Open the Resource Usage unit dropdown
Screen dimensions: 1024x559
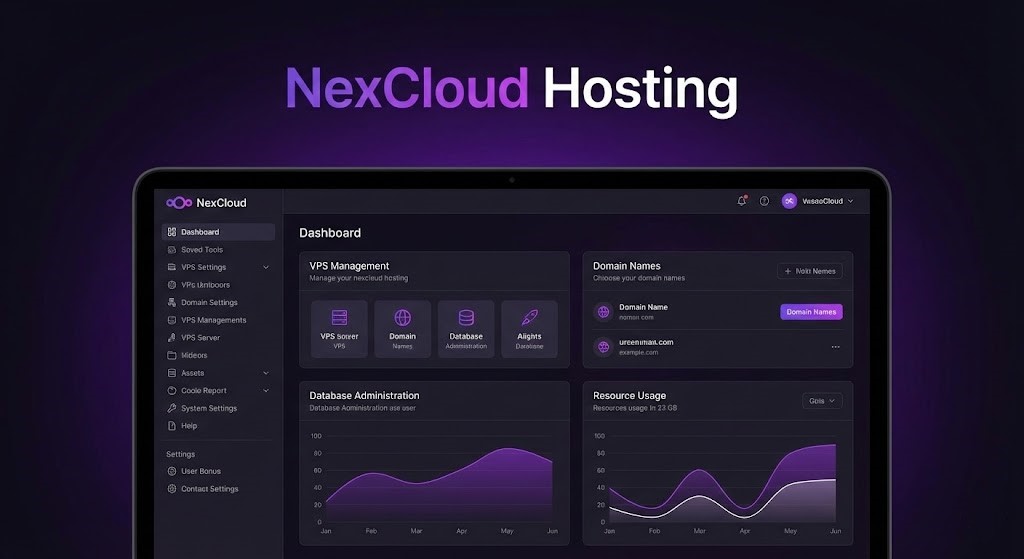tap(822, 401)
